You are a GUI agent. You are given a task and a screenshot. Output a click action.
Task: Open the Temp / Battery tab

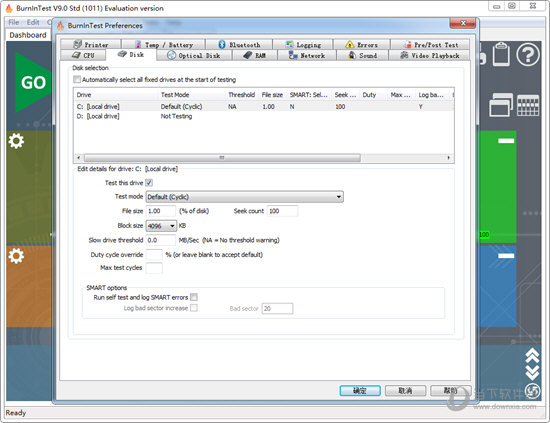[164, 45]
